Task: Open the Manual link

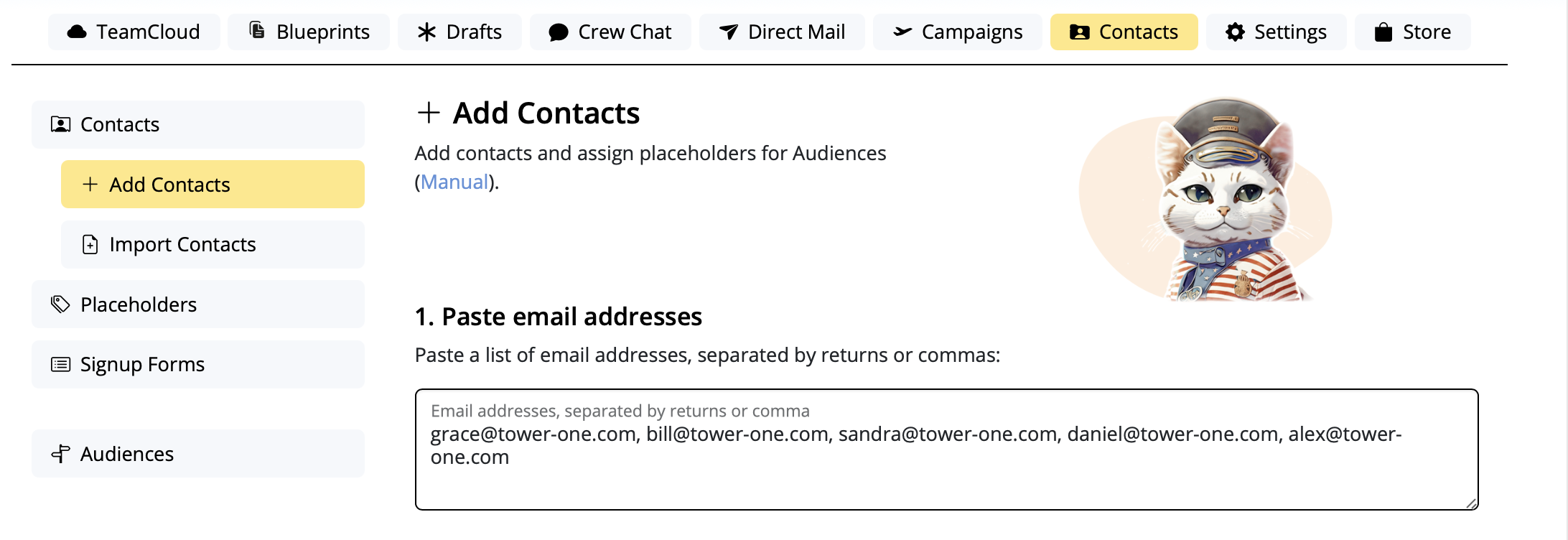Action: (454, 182)
